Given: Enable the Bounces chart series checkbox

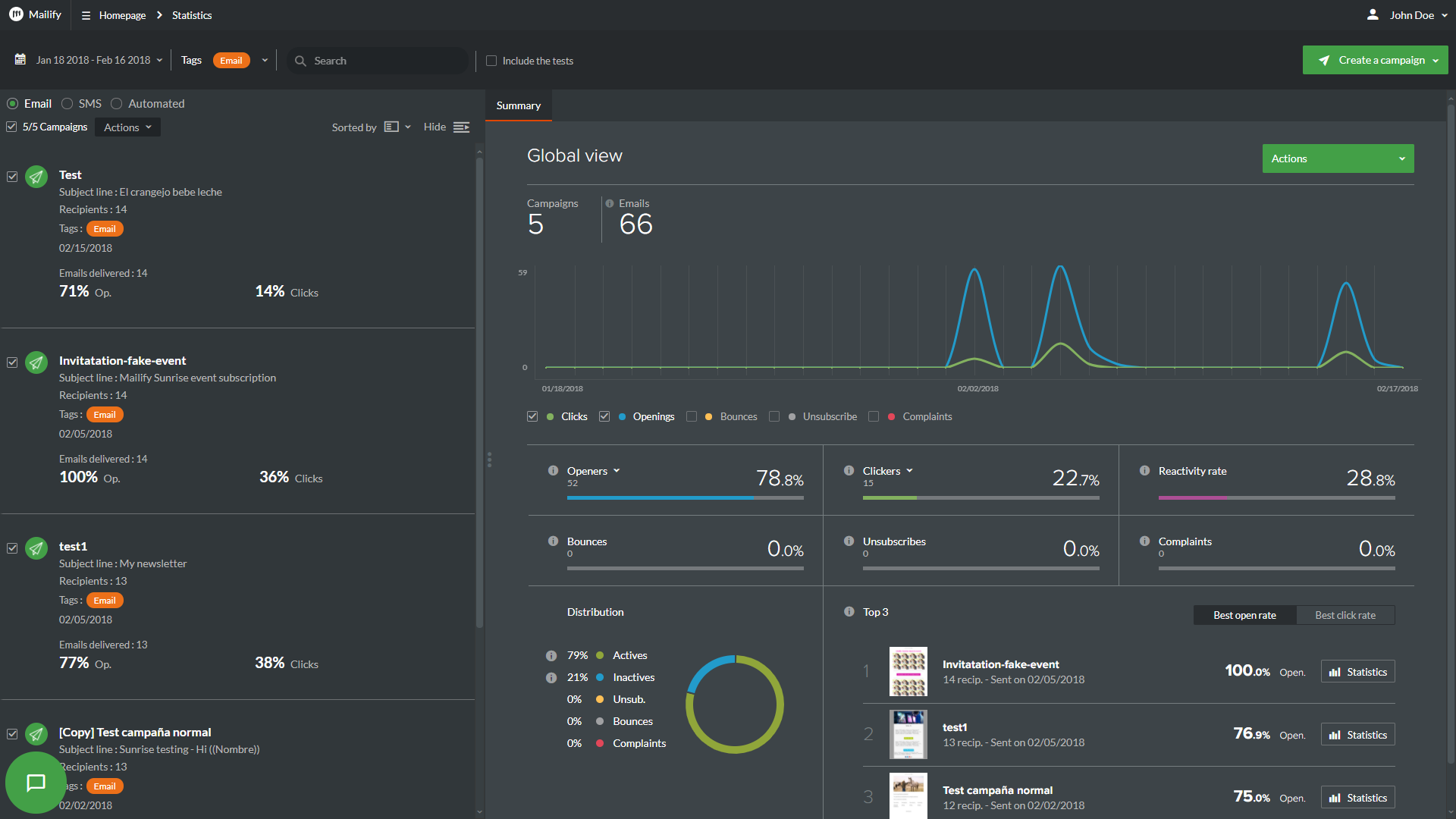Looking at the screenshot, I should click(692, 416).
